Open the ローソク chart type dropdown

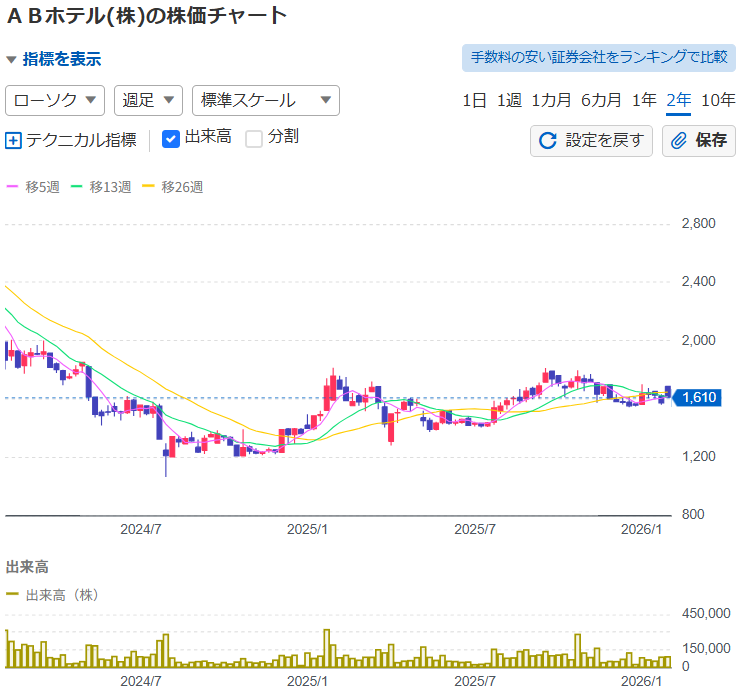56,100
